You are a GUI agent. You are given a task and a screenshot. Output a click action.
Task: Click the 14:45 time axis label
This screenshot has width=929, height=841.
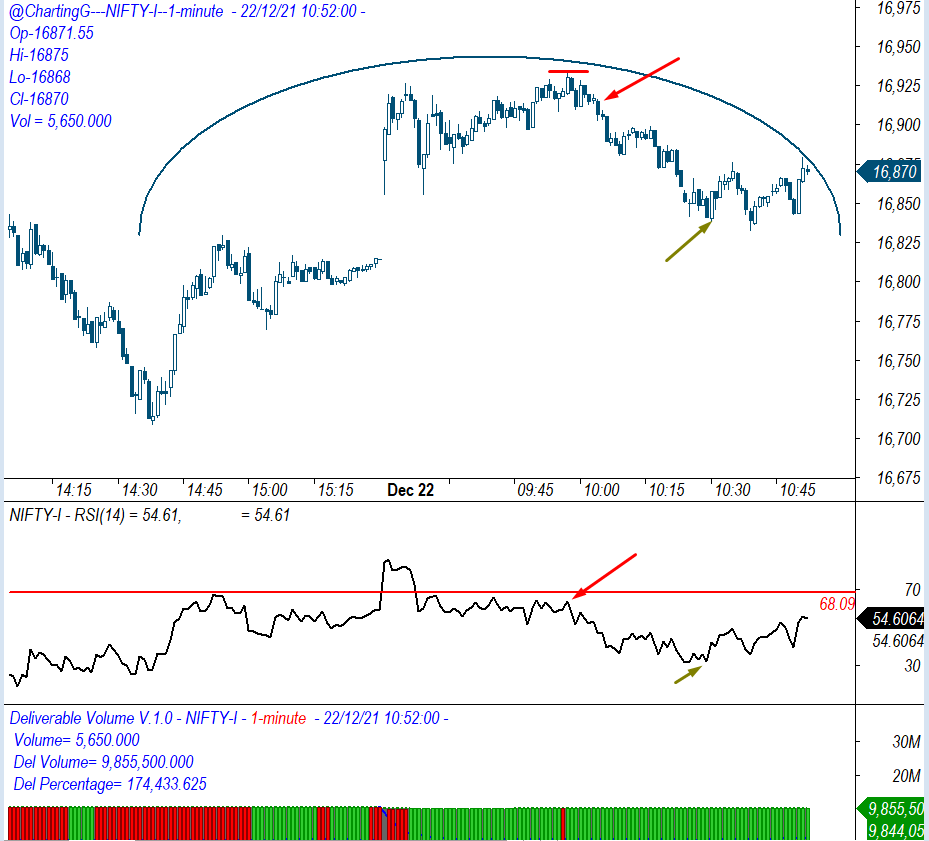(204, 490)
